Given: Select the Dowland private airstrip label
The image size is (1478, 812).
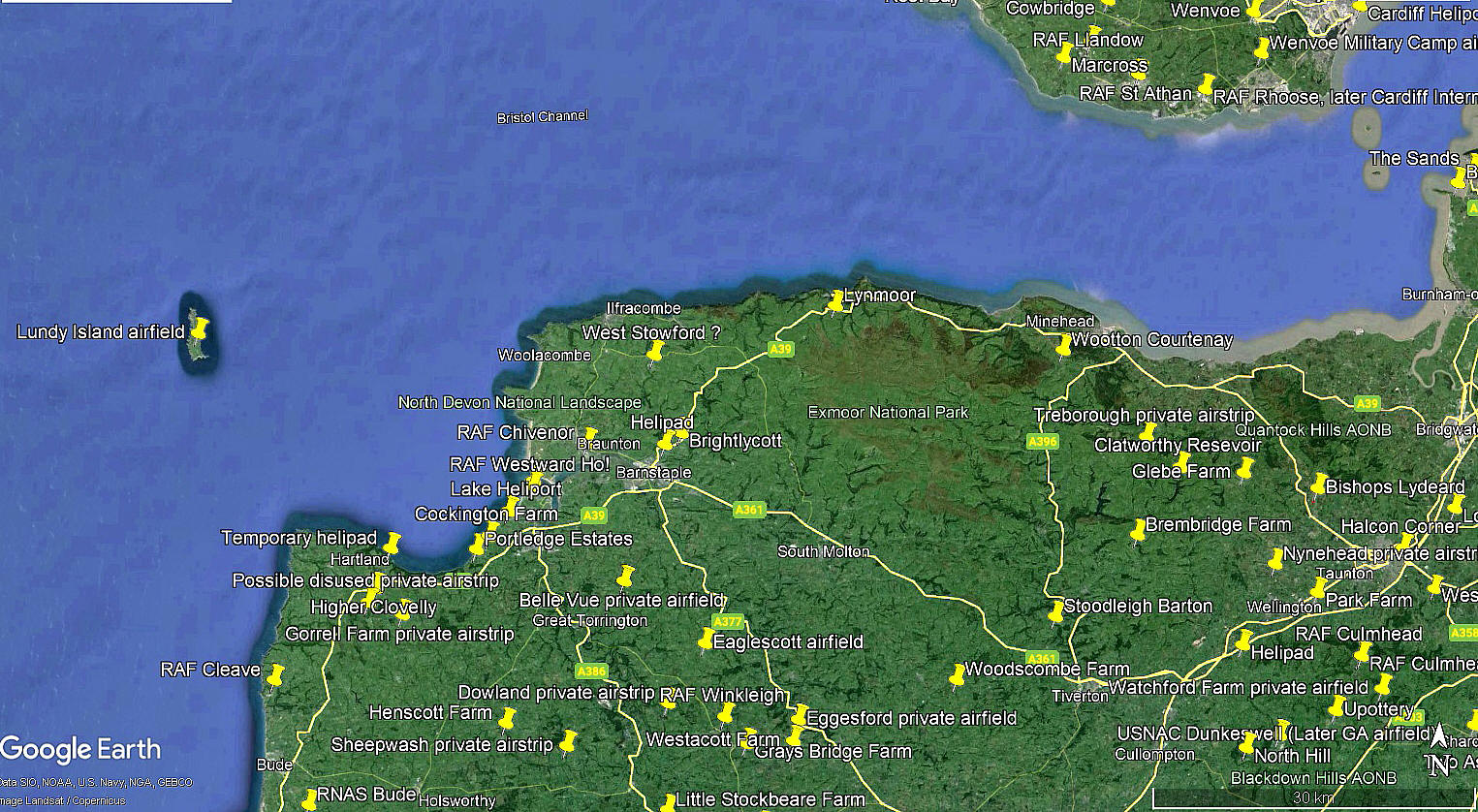Looking at the screenshot, I should (556, 692).
